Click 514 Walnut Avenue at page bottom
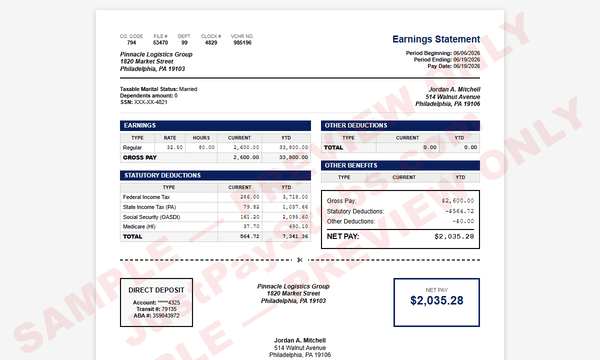The width and height of the screenshot is (600, 360). click(300, 348)
